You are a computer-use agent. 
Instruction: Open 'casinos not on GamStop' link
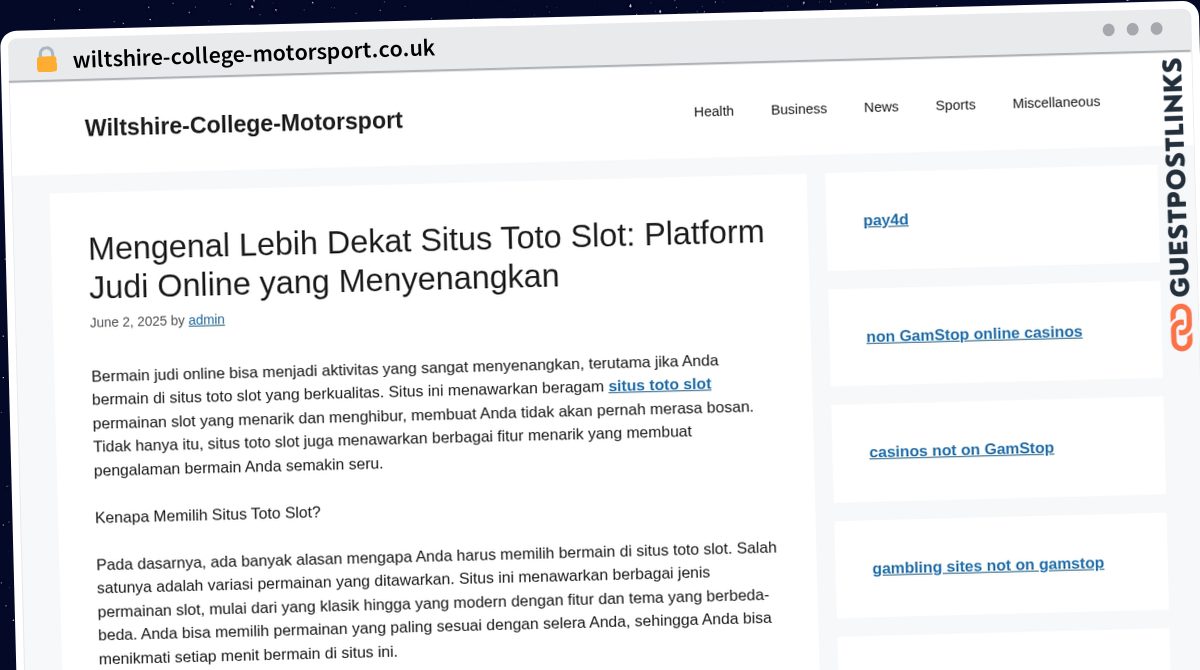click(961, 450)
